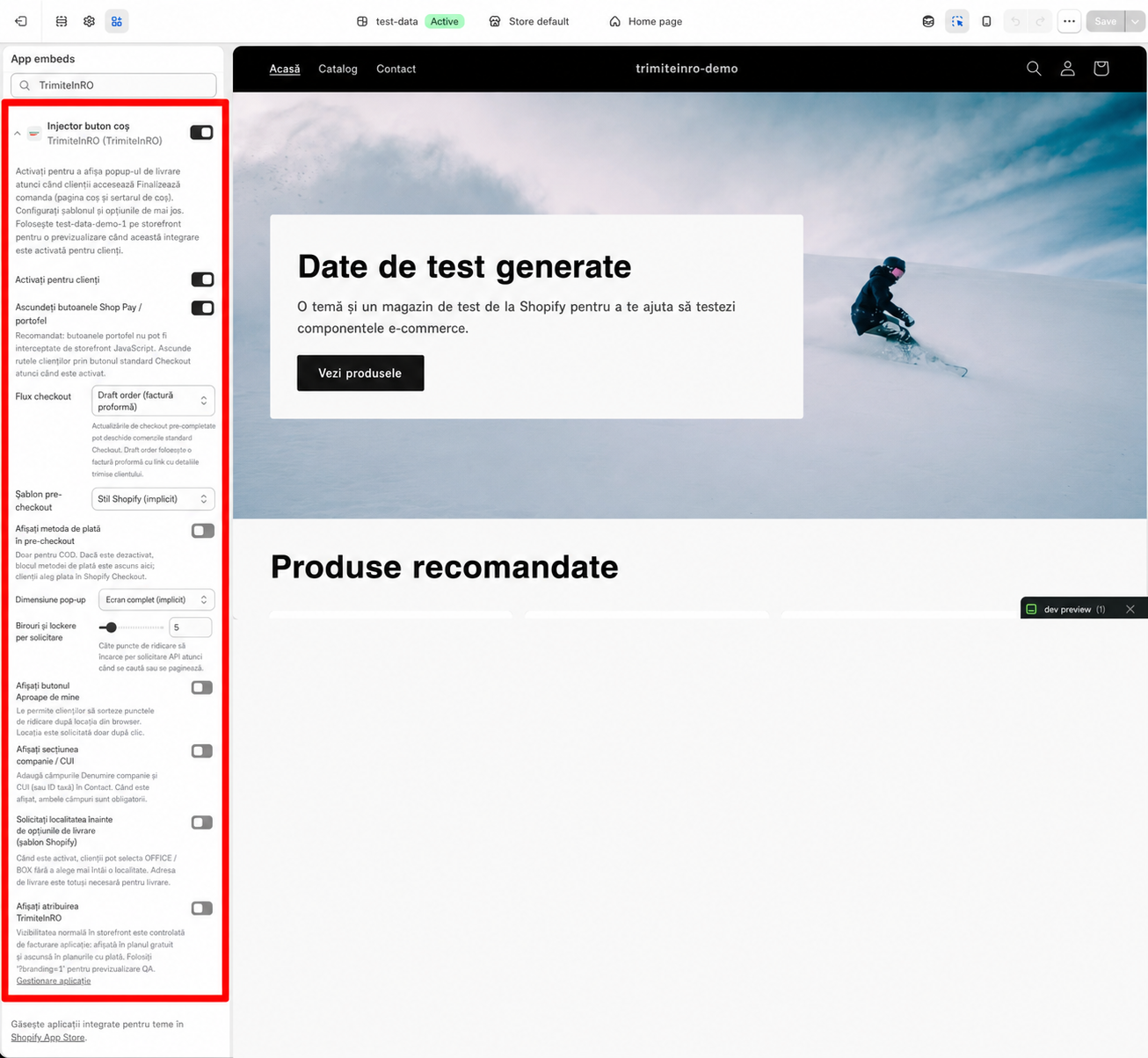Enable Afișați secțiunea companie / CUI
Image resolution: width=1148 pixels, height=1058 pixels.
click(202, 750)
